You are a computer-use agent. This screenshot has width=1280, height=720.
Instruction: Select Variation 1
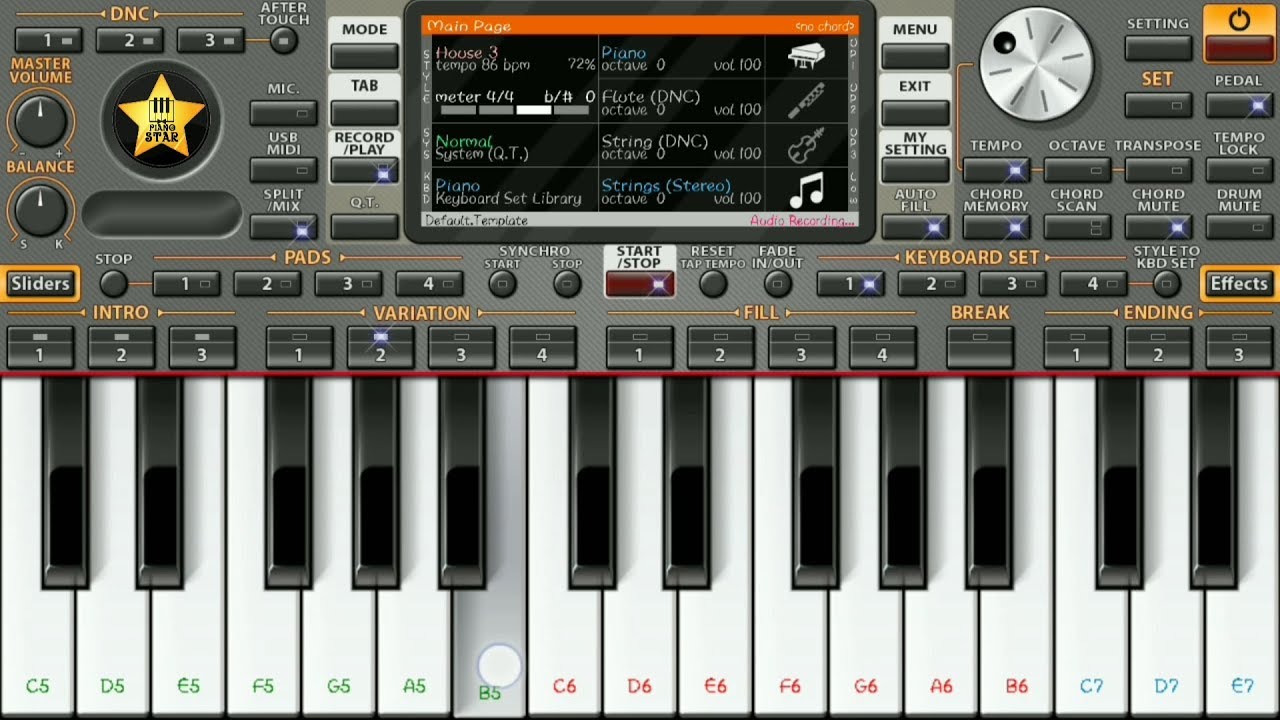(x=299, y=347)
